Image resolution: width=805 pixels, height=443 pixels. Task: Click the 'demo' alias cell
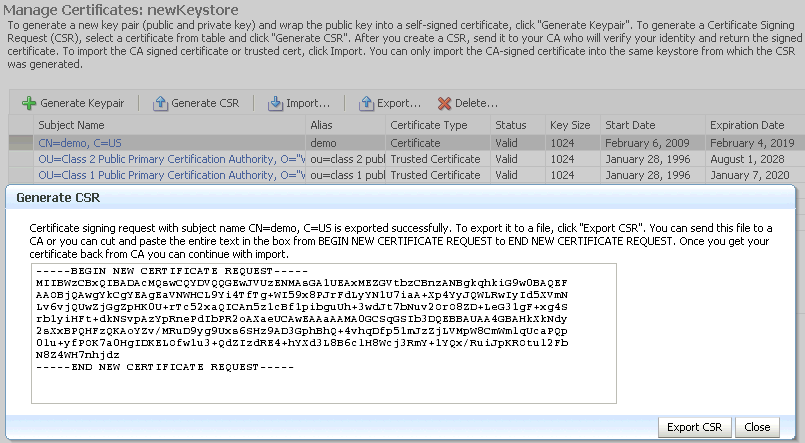point(346,143)
